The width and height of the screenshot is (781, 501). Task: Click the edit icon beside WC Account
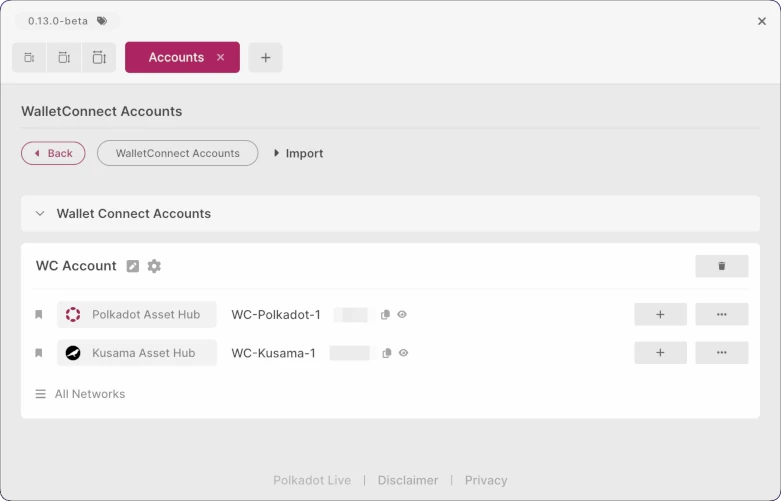pyautogui.click(x=133, y=266)
